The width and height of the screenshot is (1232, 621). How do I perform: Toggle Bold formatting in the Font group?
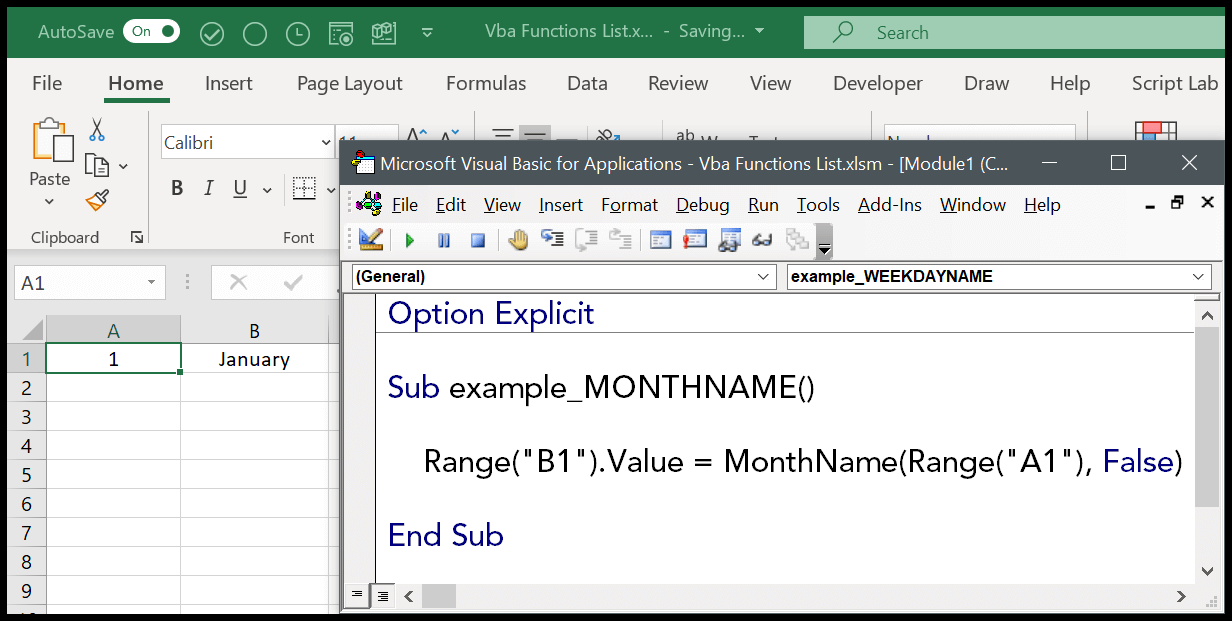(177, 188)
